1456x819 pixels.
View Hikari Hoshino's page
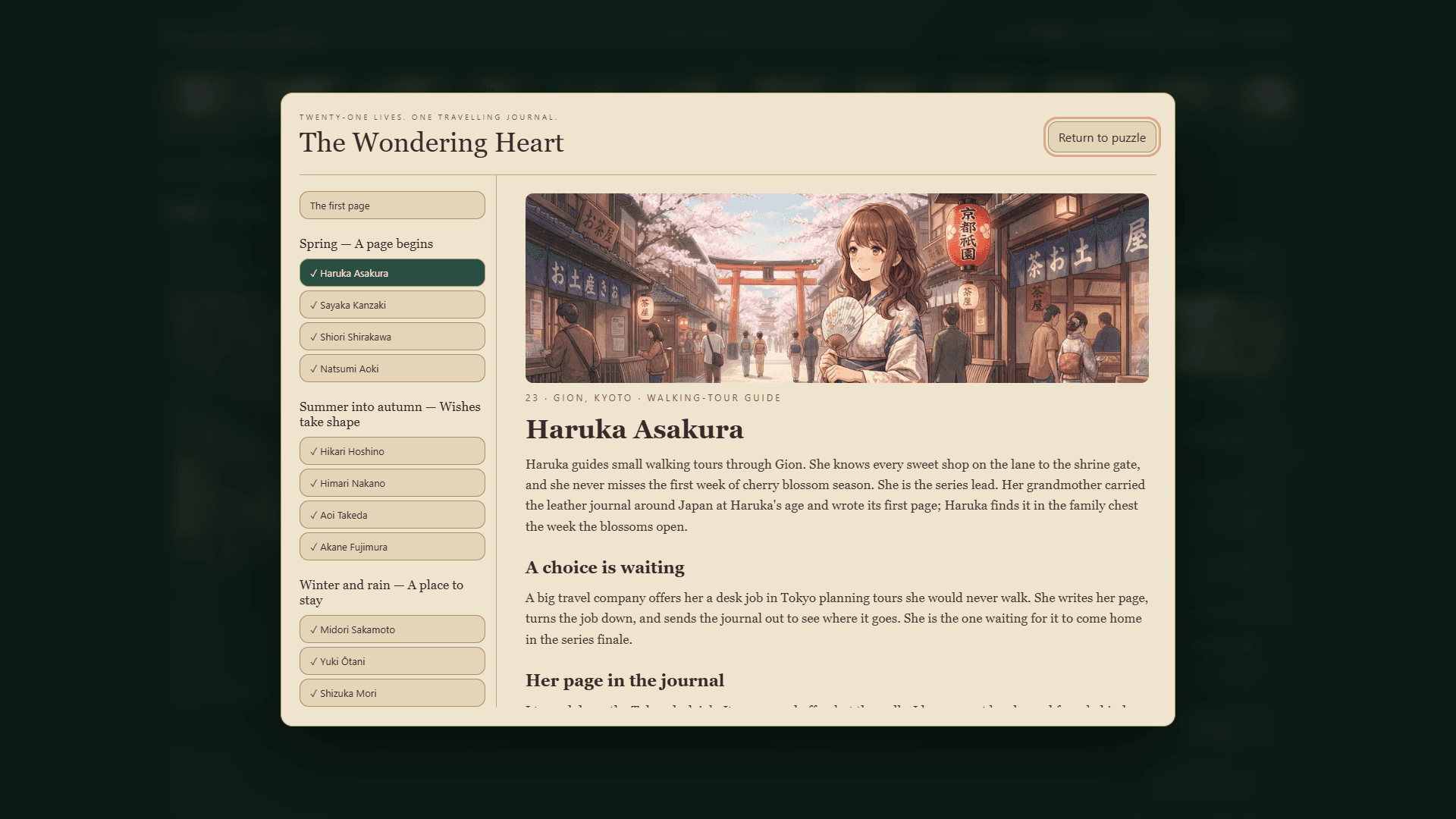pos(392,451)
